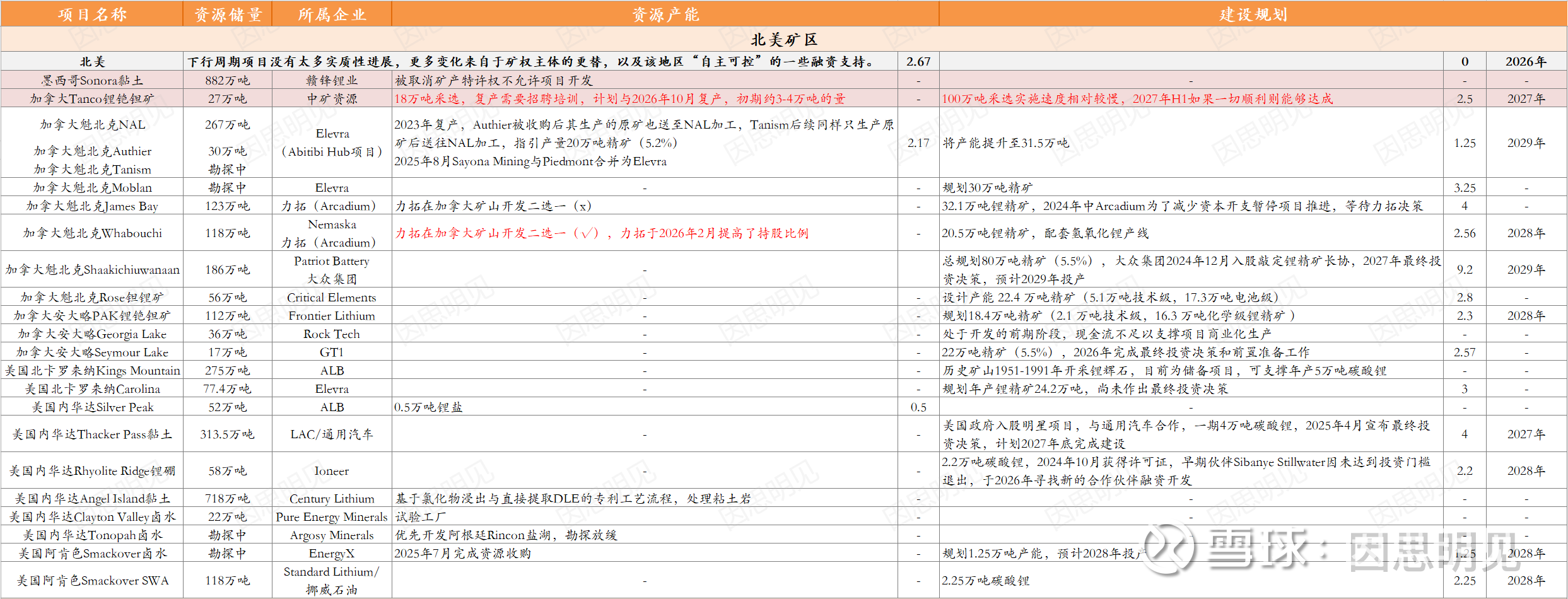Select the 275万吨 reserve cell
The width and height of the screenshot is (1568, 599).
(228, 370)
